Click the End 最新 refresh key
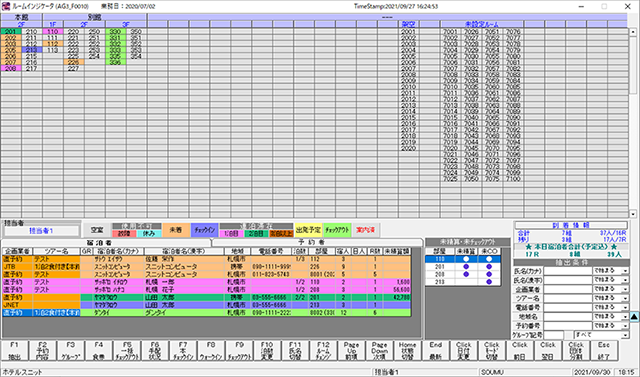 point(436,351)
